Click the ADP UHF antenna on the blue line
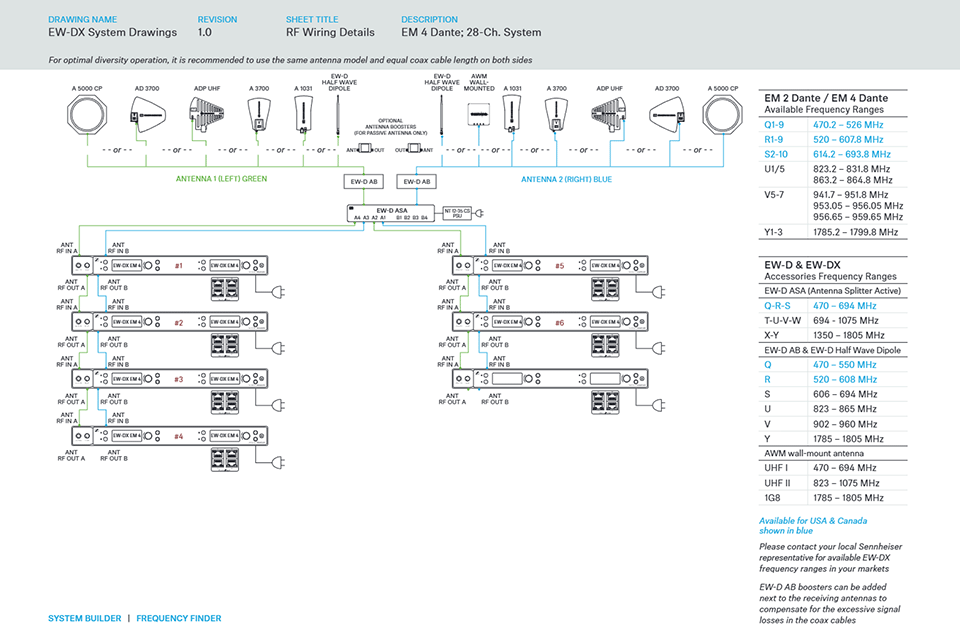960x640 pixels. coord(609,115)
